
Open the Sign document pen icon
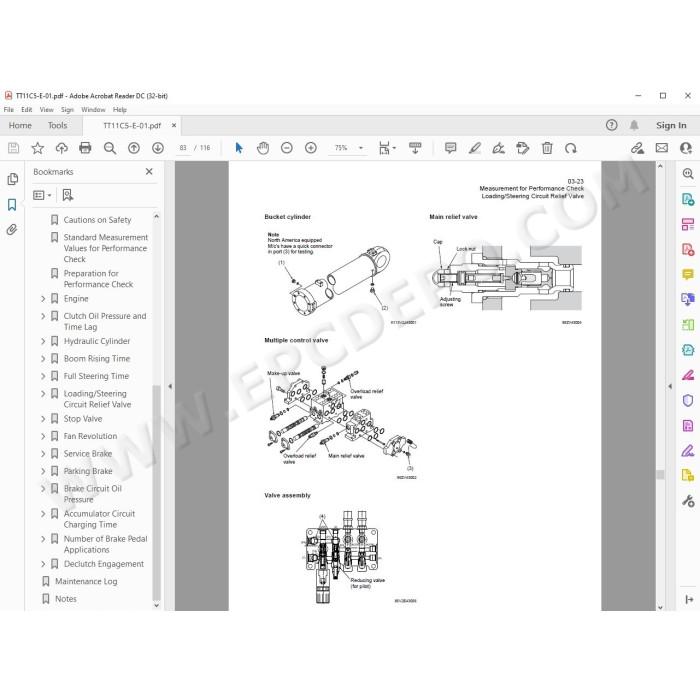[498, 148]
